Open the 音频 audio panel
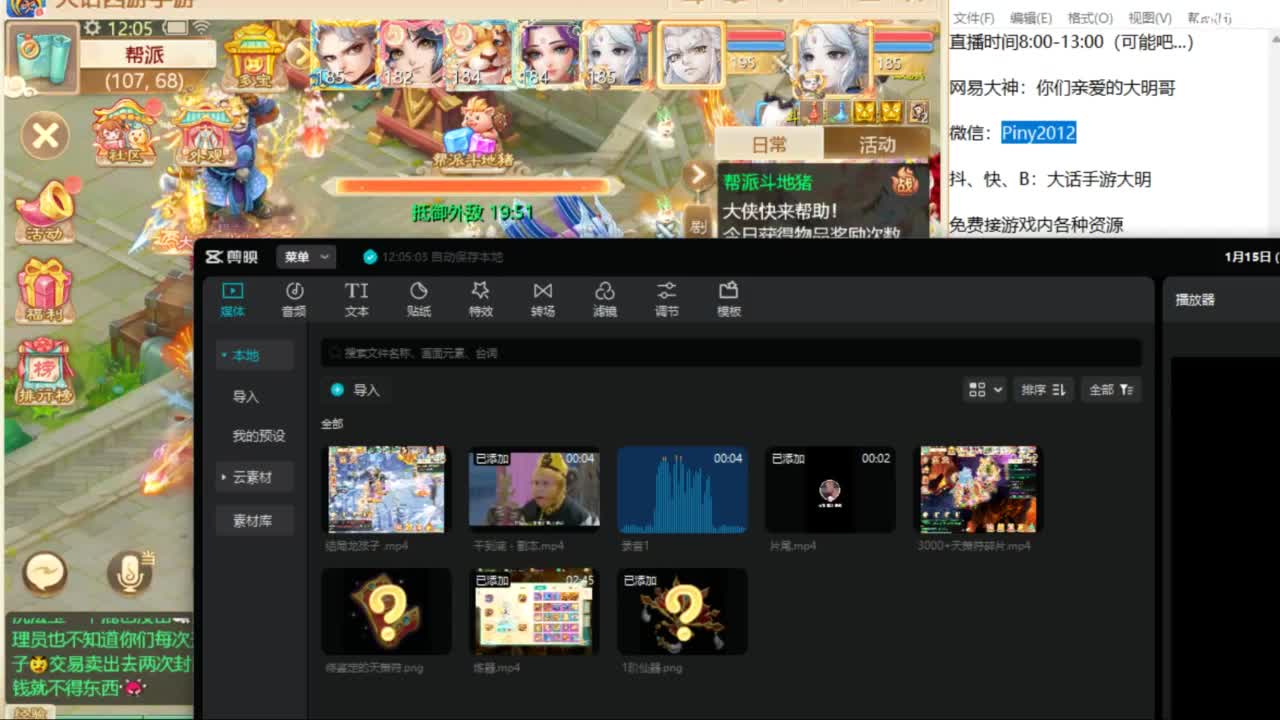The image size is (1280, 720). tap(294, 298)
